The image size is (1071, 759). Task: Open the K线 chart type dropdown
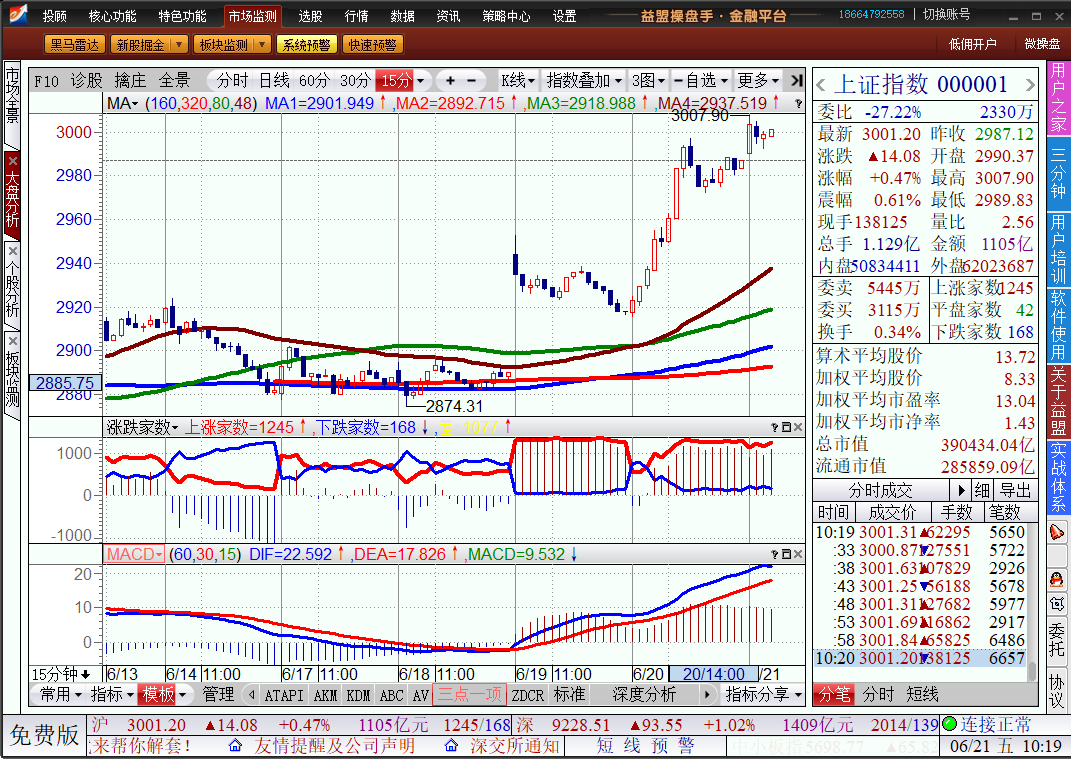coord(518,81)
